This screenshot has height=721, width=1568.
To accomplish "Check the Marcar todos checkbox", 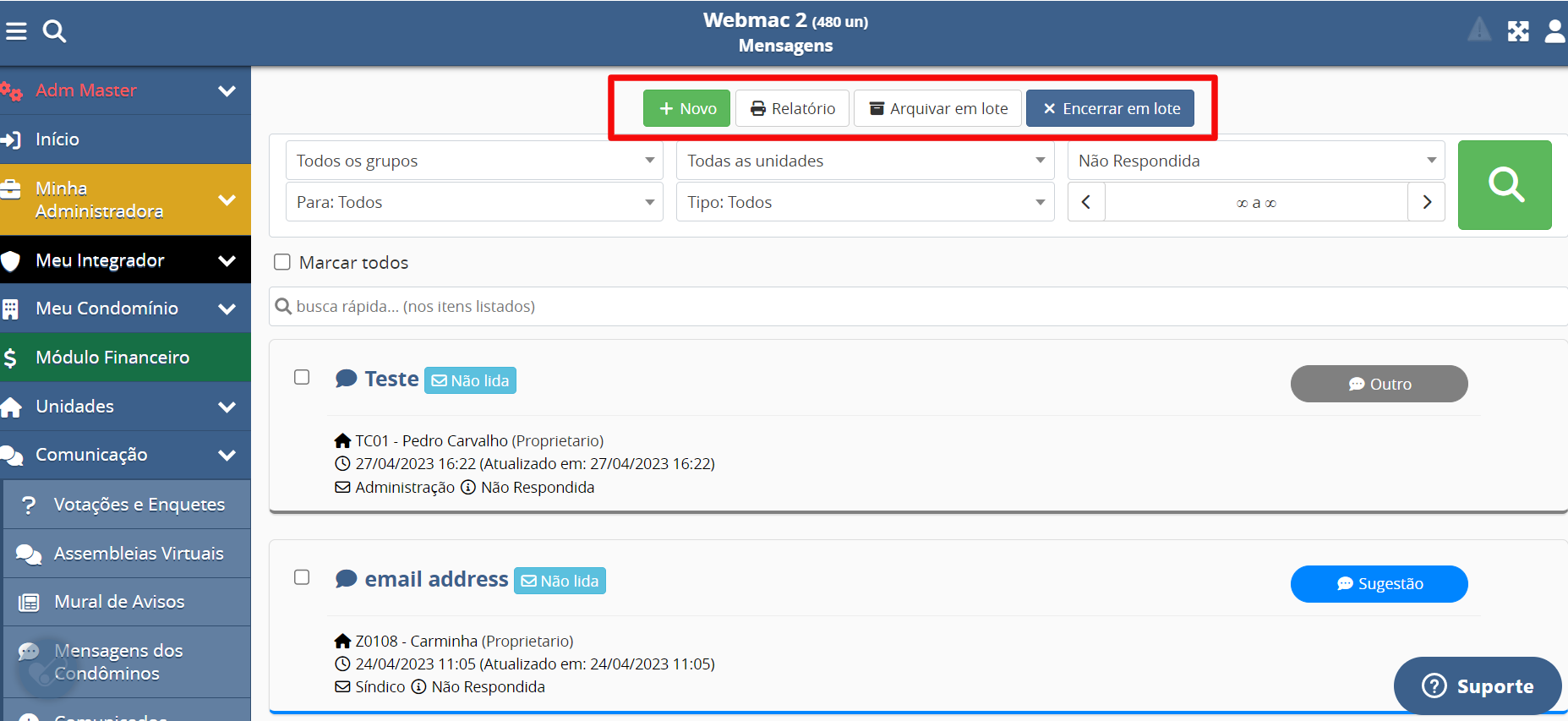I will pyautogui.click(x=282, y=263).
